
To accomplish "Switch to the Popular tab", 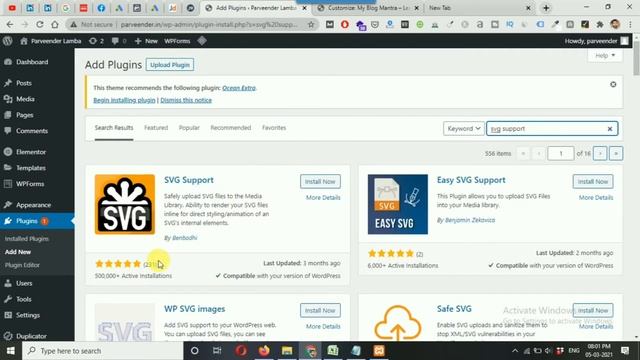I will point(189,128).
